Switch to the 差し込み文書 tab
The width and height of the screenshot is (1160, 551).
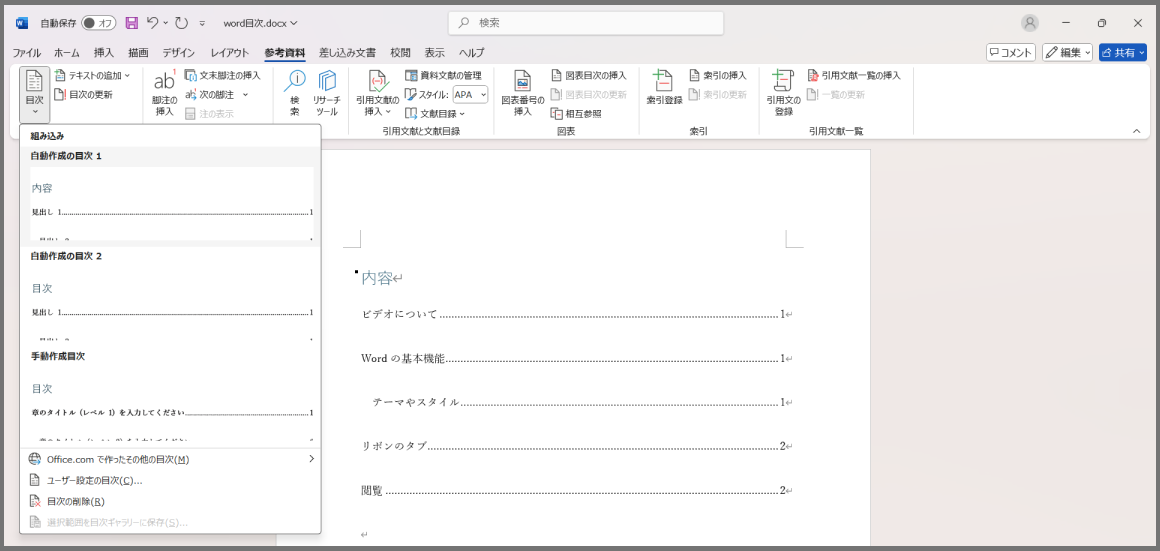347,53
